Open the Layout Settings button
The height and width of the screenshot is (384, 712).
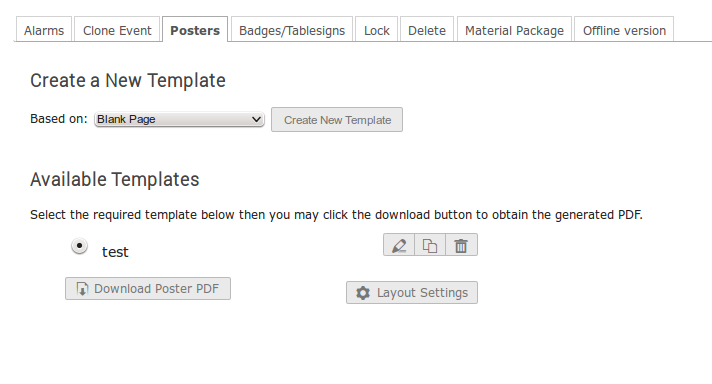pyautogui.click(x=412, y=293)
